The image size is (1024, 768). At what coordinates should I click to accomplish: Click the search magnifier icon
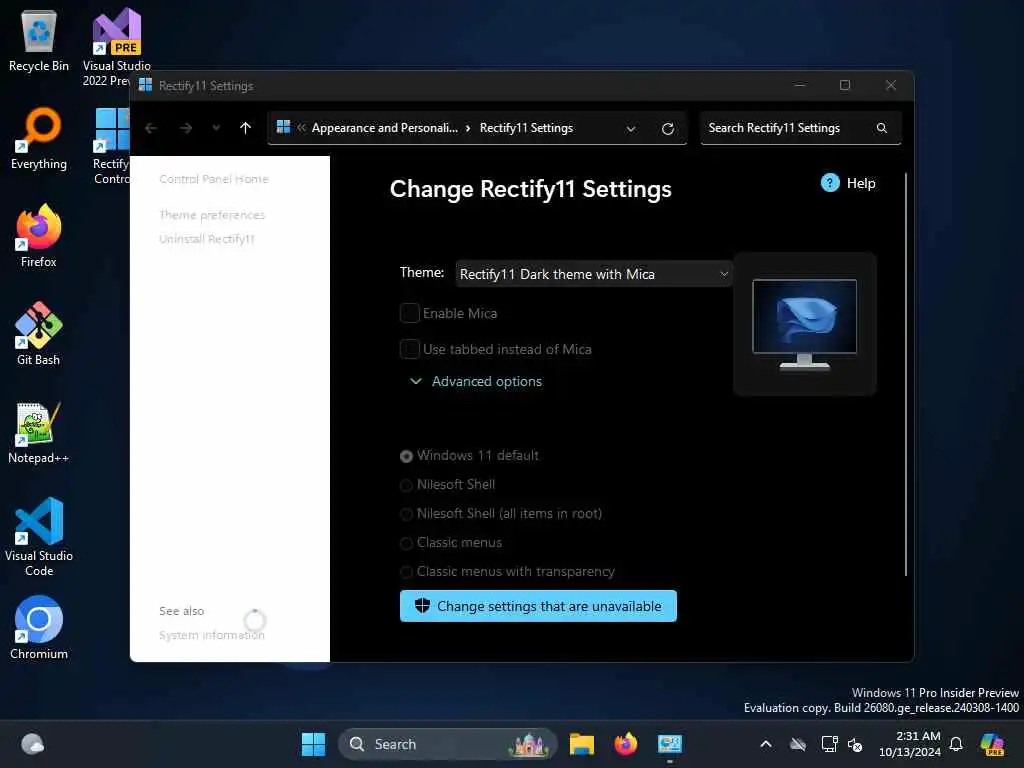tap(882, 128)
